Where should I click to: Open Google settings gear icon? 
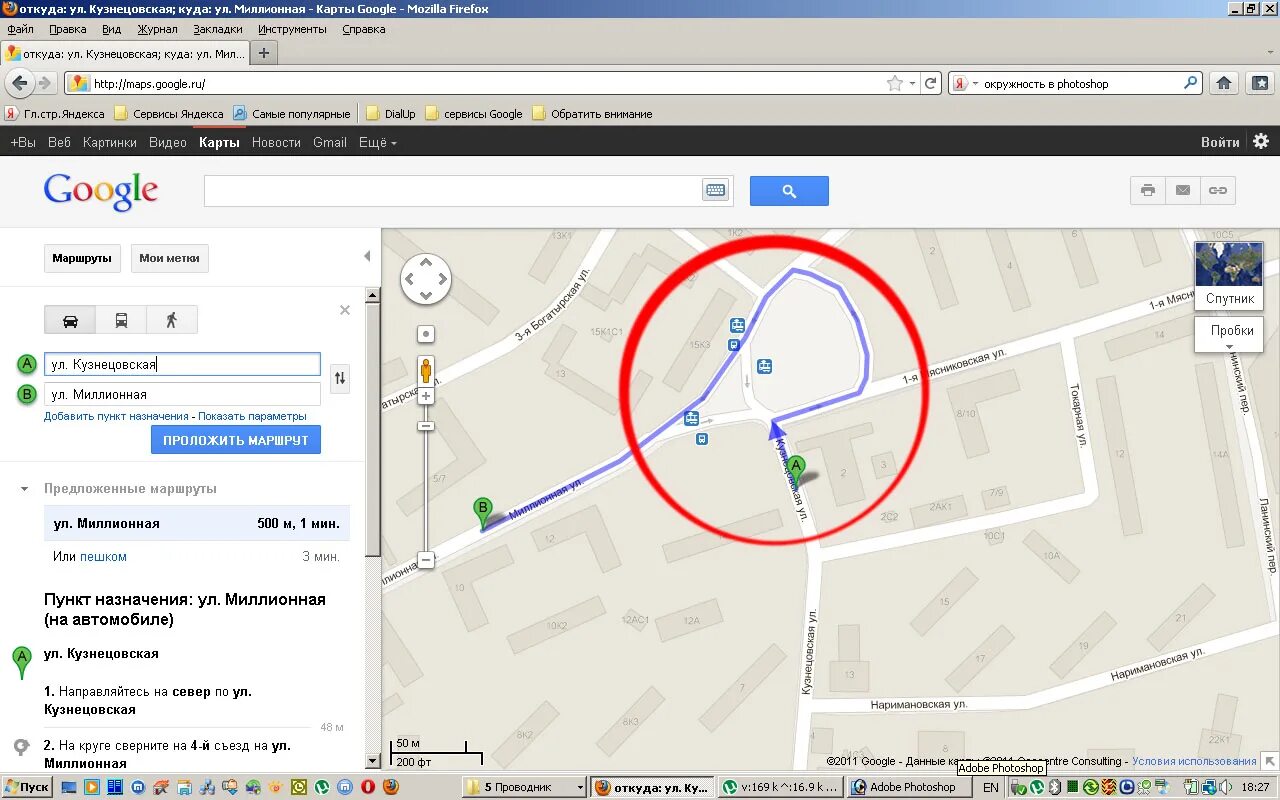coord(1261,142)
